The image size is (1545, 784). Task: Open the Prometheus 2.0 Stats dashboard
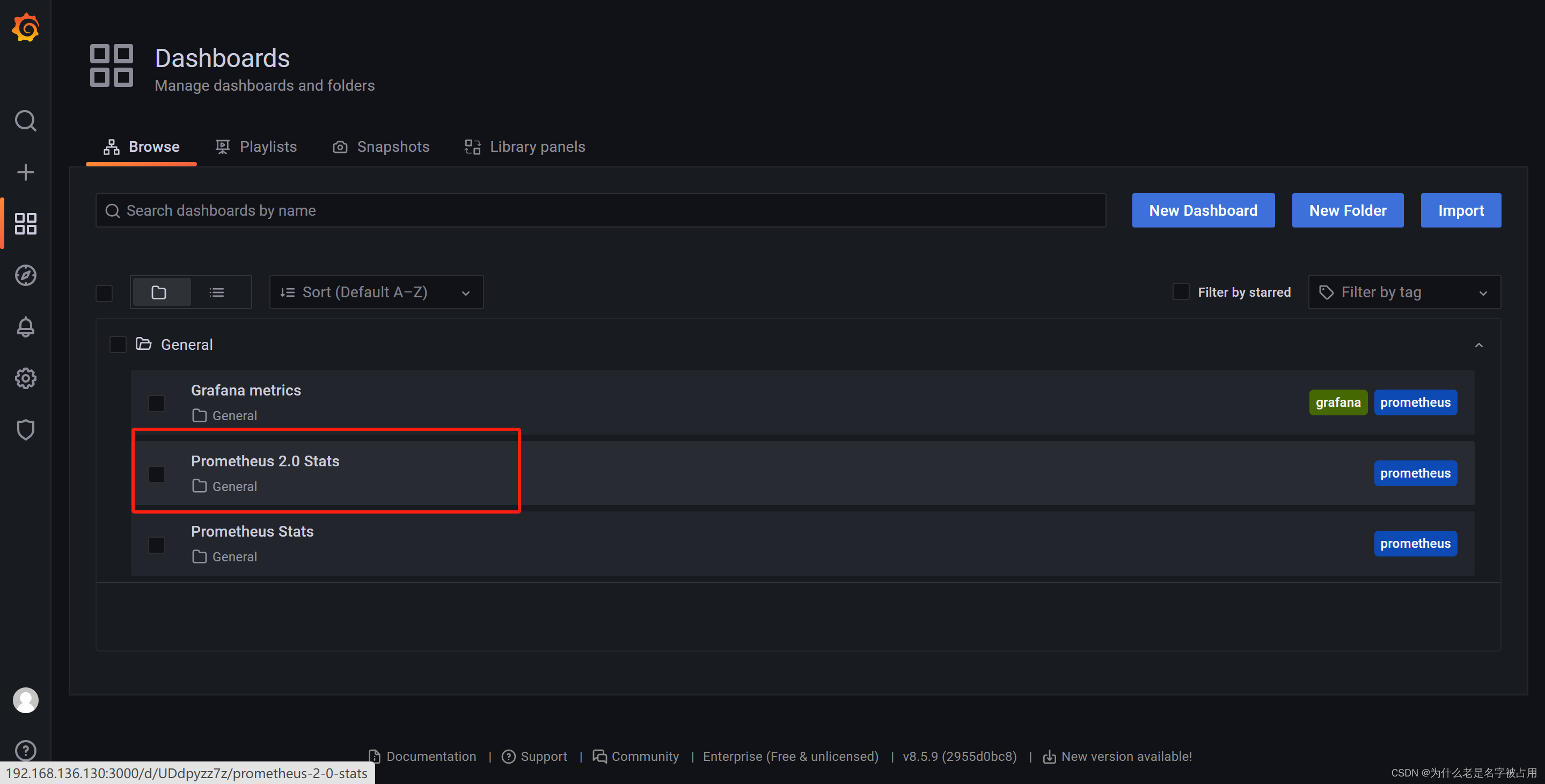tap(265, 461)
